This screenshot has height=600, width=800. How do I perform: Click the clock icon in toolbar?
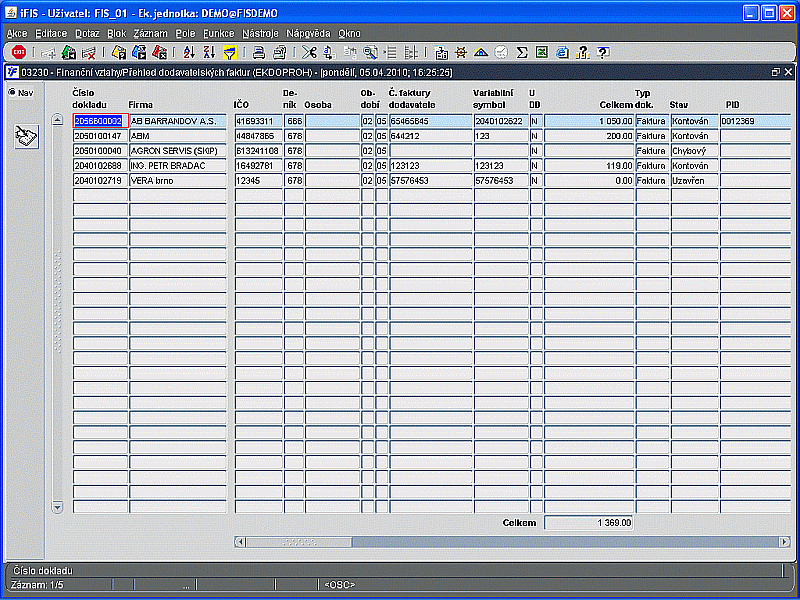click(501, 52)
